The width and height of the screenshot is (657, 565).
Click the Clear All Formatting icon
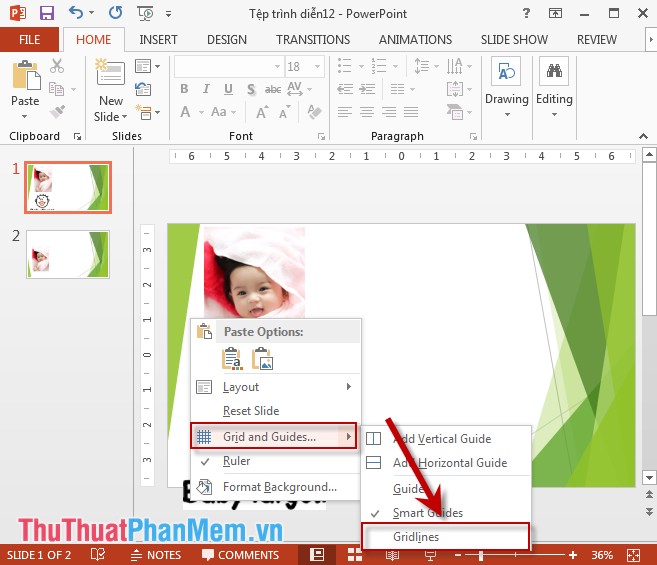pyautogui.click(x=314, y=112)
